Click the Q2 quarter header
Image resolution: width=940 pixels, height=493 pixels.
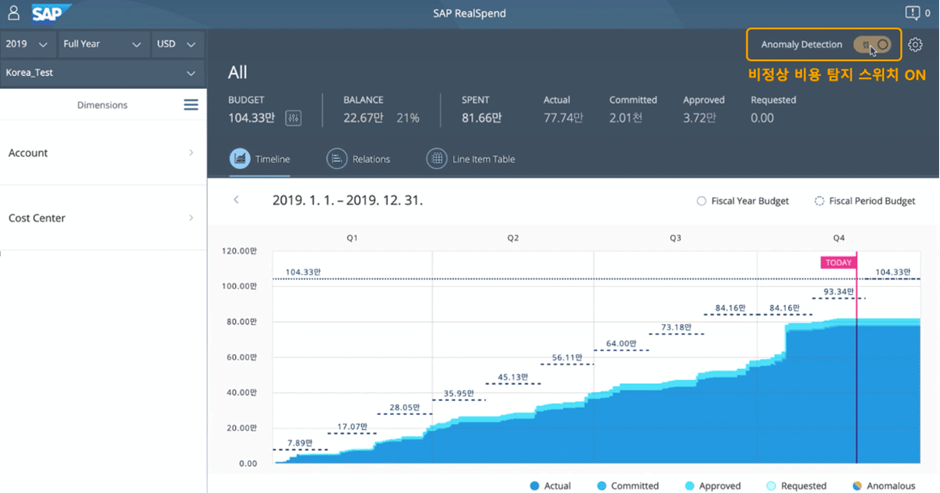click(513, 238)
